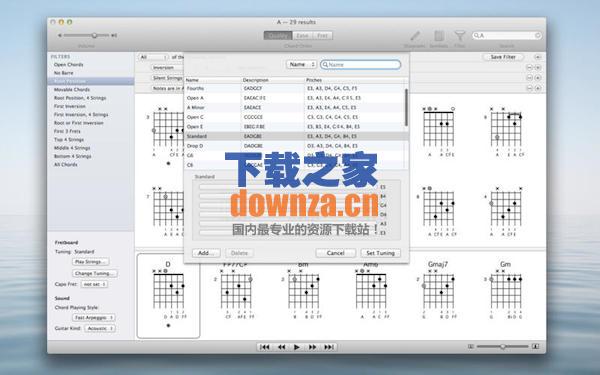Remove the Inversion rule with minus button

coord(530,67)
